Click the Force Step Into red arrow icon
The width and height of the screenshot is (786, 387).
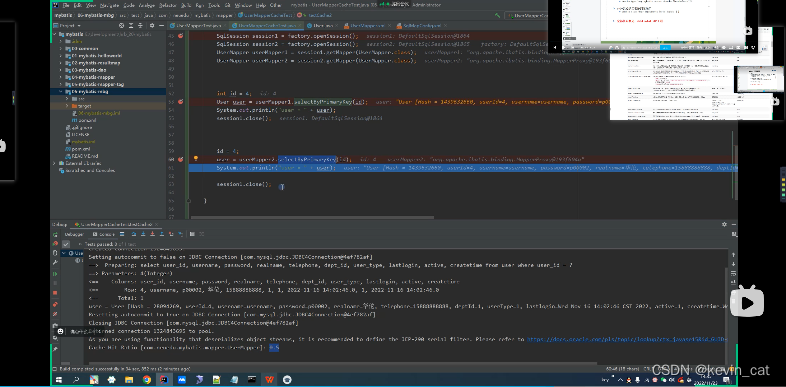(x=152, y=234)
